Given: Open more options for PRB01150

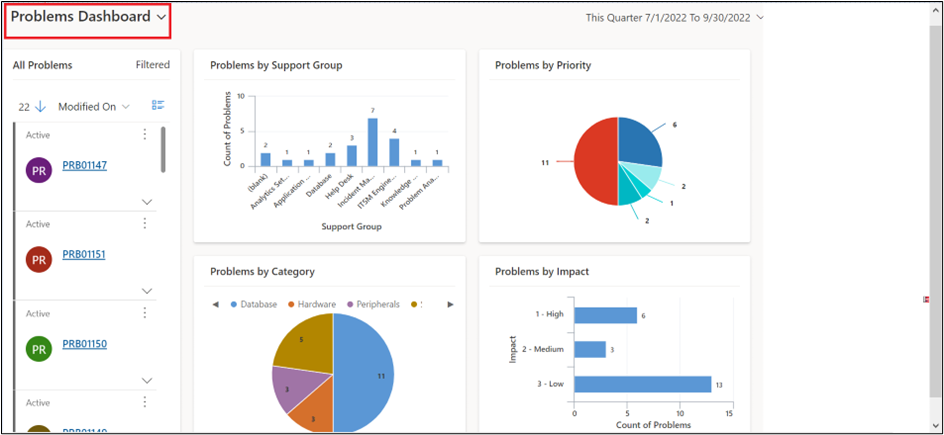Looking at the screenshot, I should tap(144, 313).
